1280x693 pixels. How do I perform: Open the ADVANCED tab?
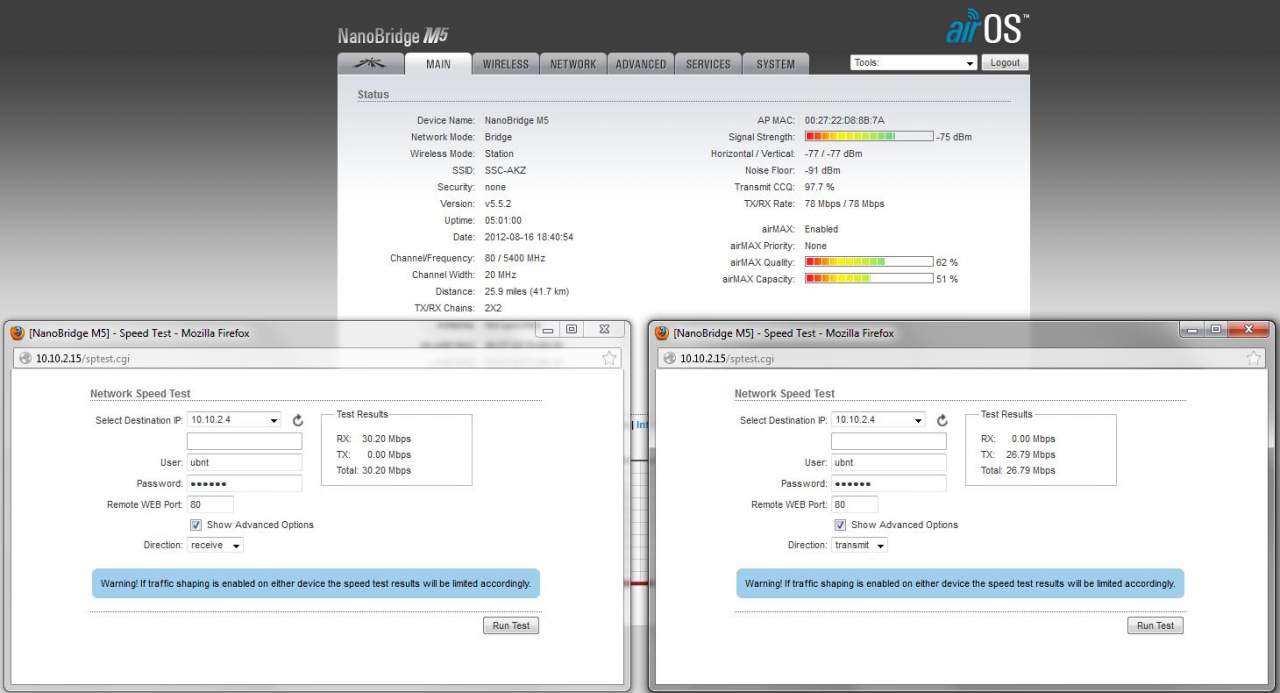640,64
